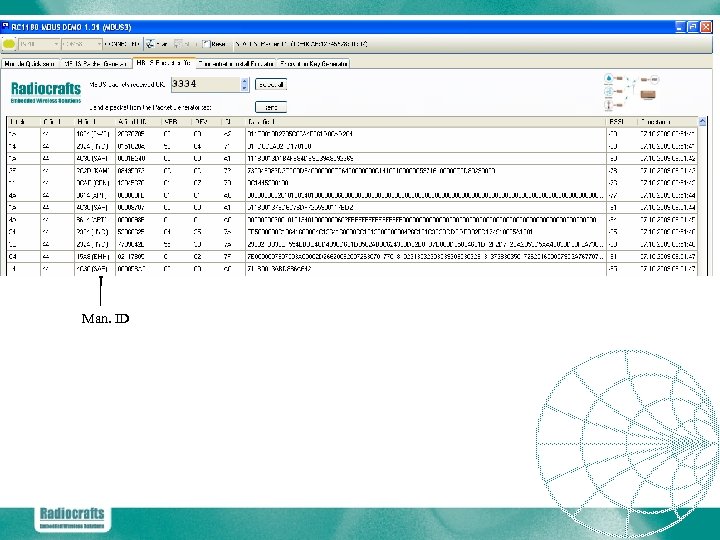Click the DEV column header
The image size is (720, 540).
coord(206,122)
